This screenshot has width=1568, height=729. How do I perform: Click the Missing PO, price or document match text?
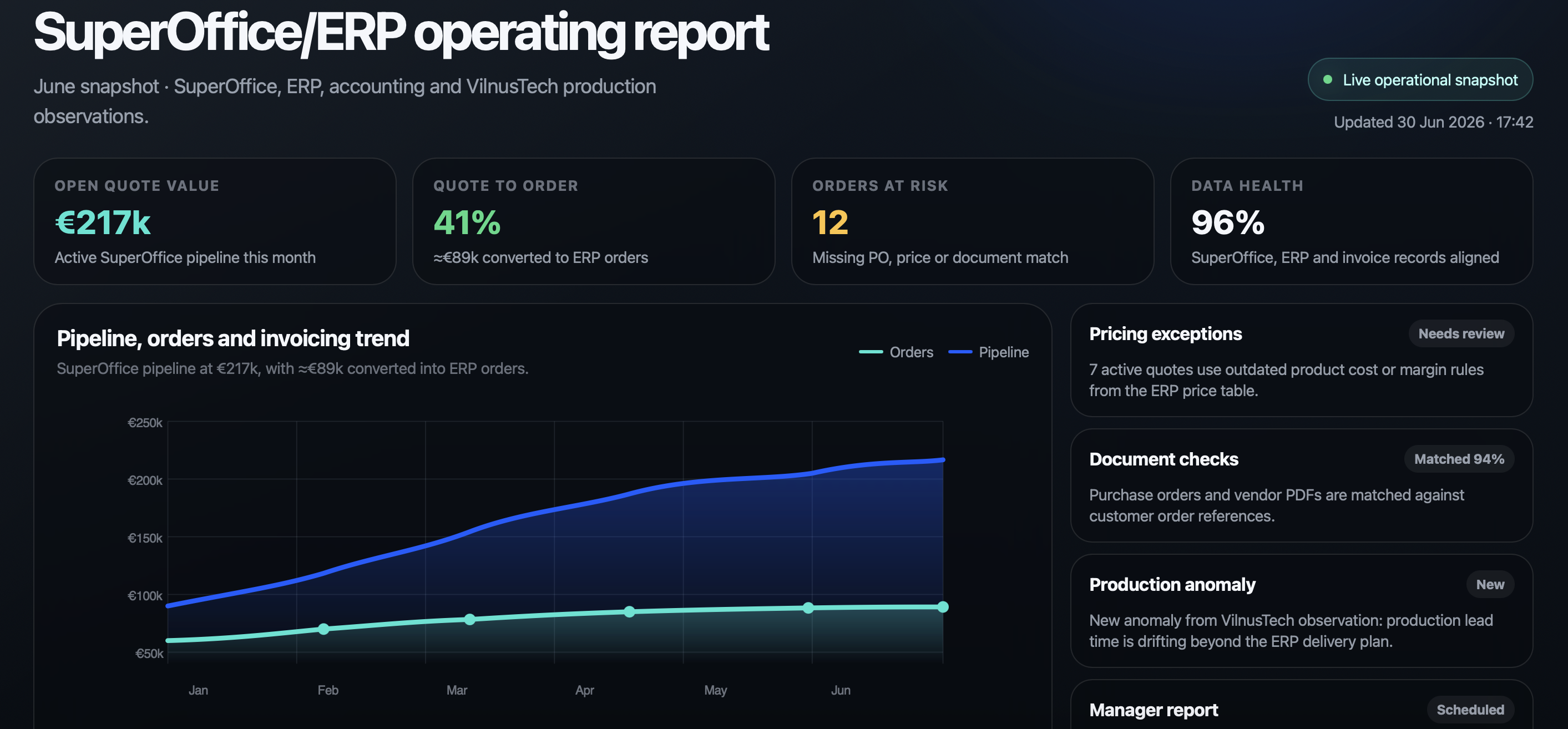pyautogui.click(x=940, y=257)
